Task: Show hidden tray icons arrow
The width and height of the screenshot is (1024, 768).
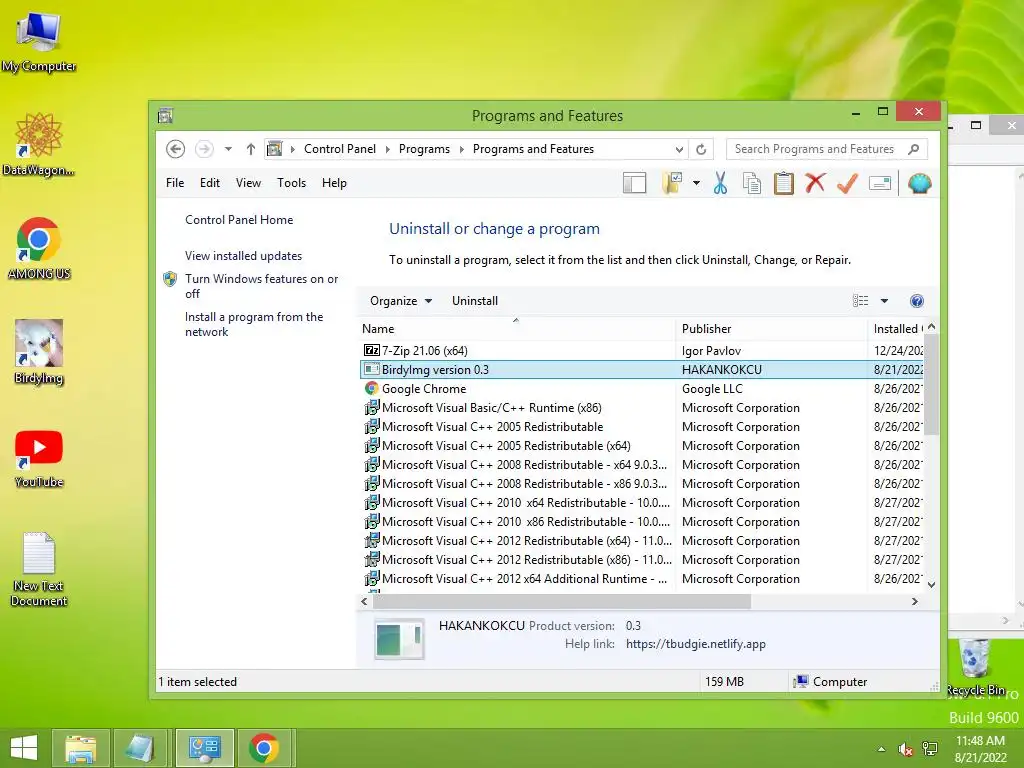Action: pos(882,749)
